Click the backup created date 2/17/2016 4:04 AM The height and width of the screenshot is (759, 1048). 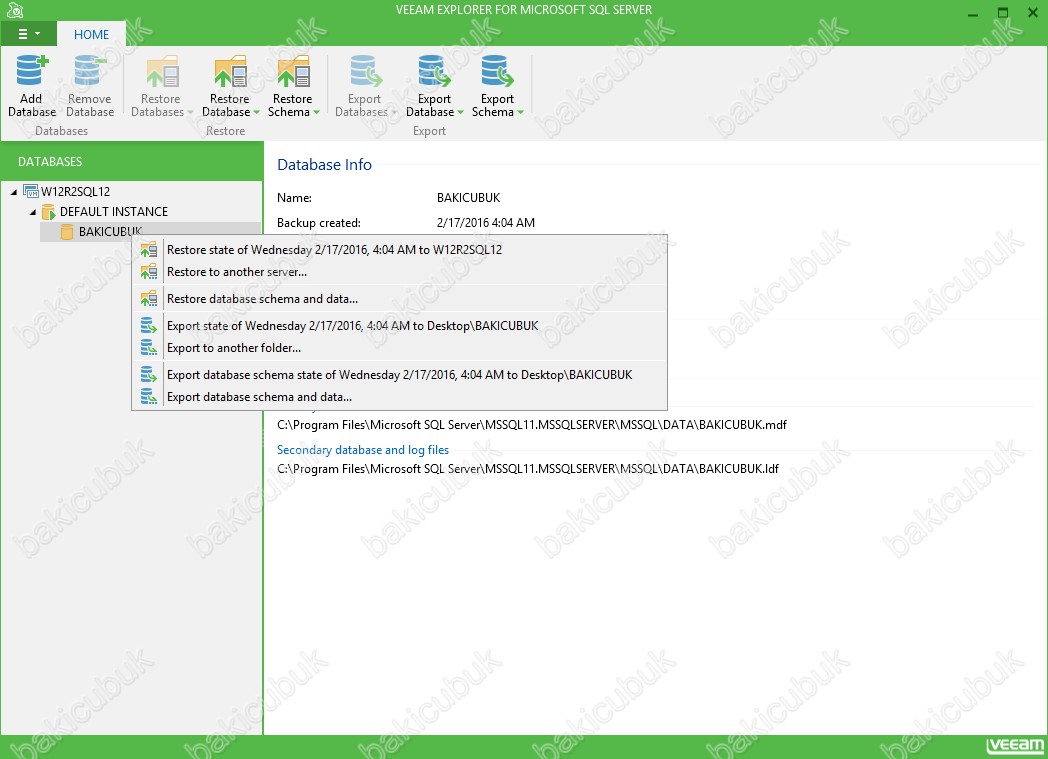(486, 222)
